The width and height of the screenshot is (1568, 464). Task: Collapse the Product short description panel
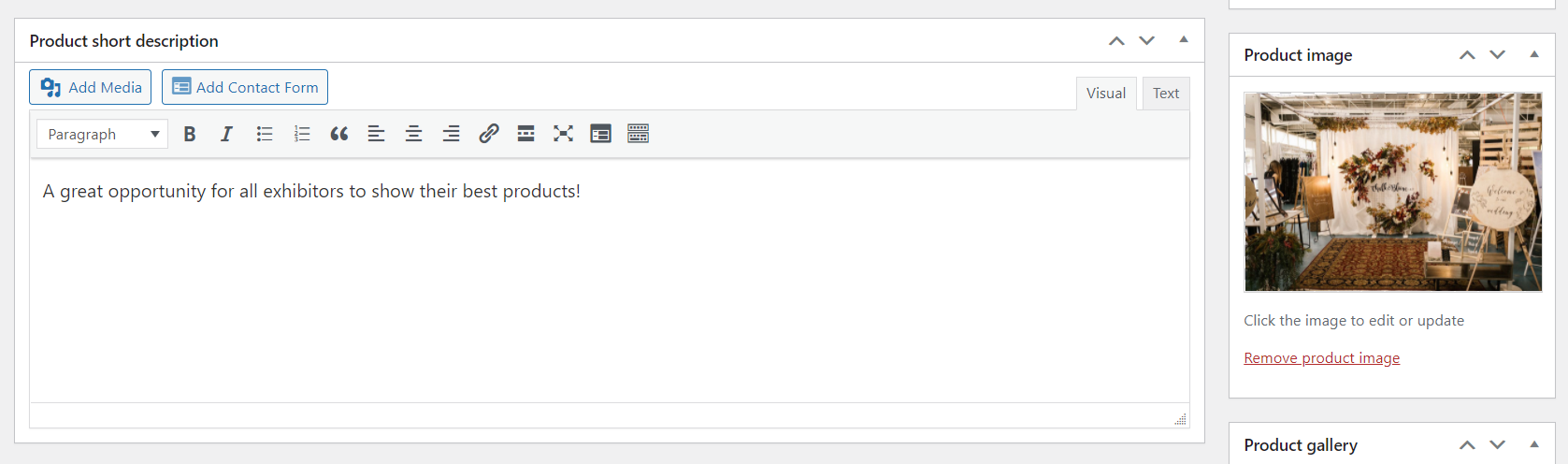(1184, 40)
